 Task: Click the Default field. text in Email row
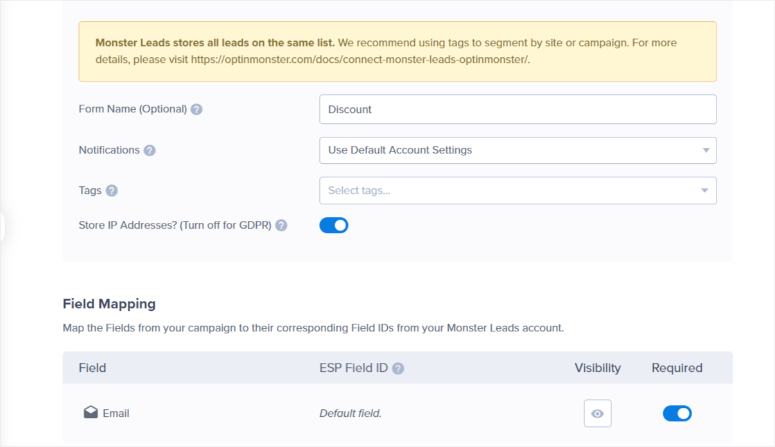[350, 413]
